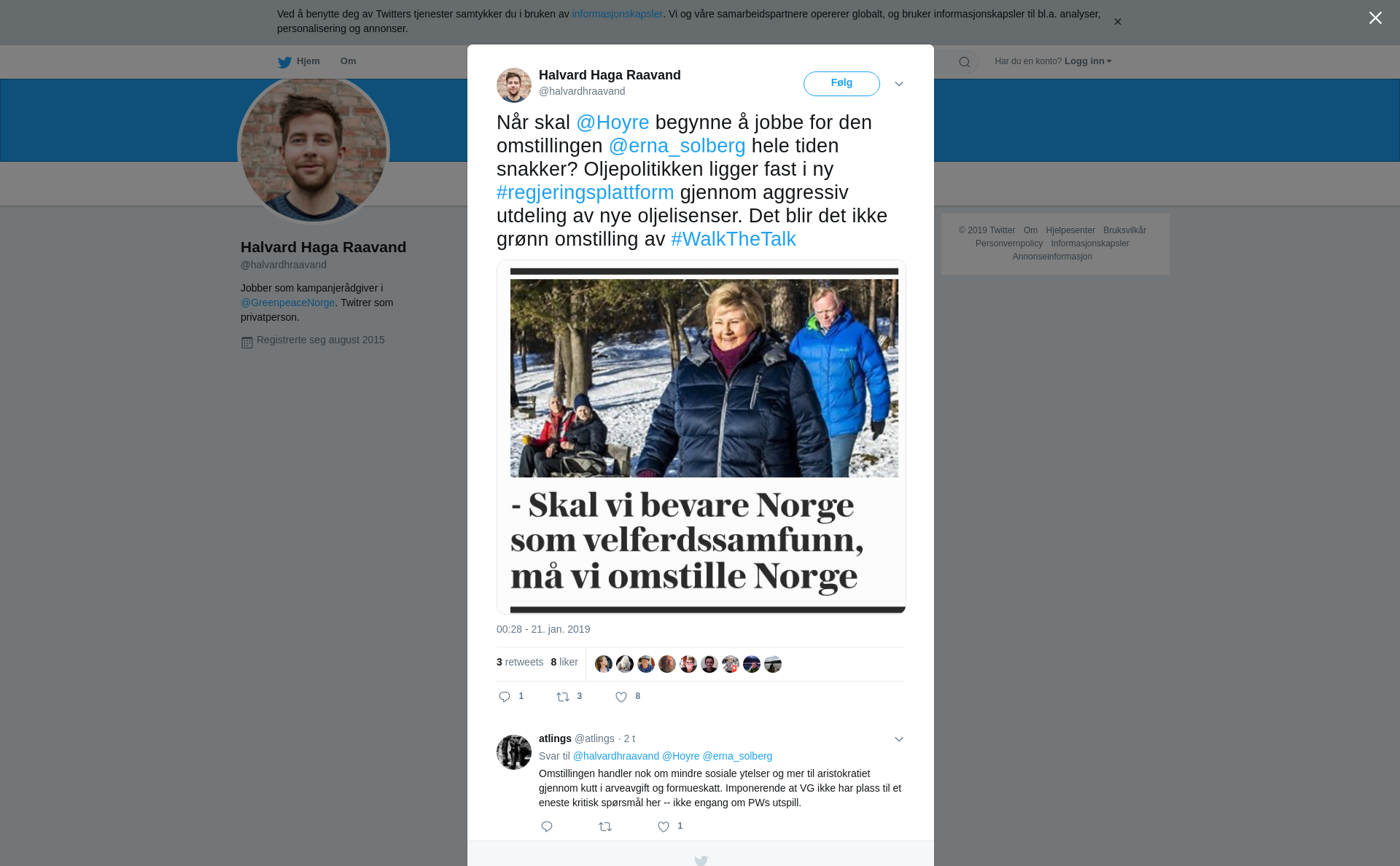
Task: Click reply icon under atlings' comment
Action: [547, 827]
